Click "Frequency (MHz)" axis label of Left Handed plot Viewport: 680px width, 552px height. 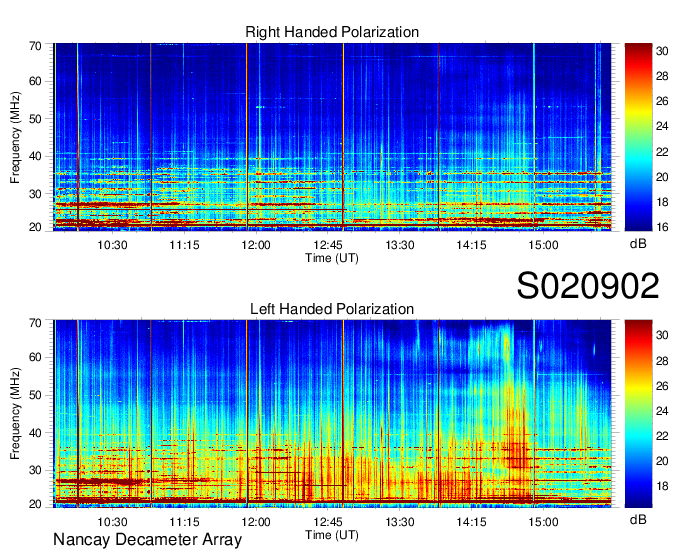pyautogui.click(x=15, y=414)
